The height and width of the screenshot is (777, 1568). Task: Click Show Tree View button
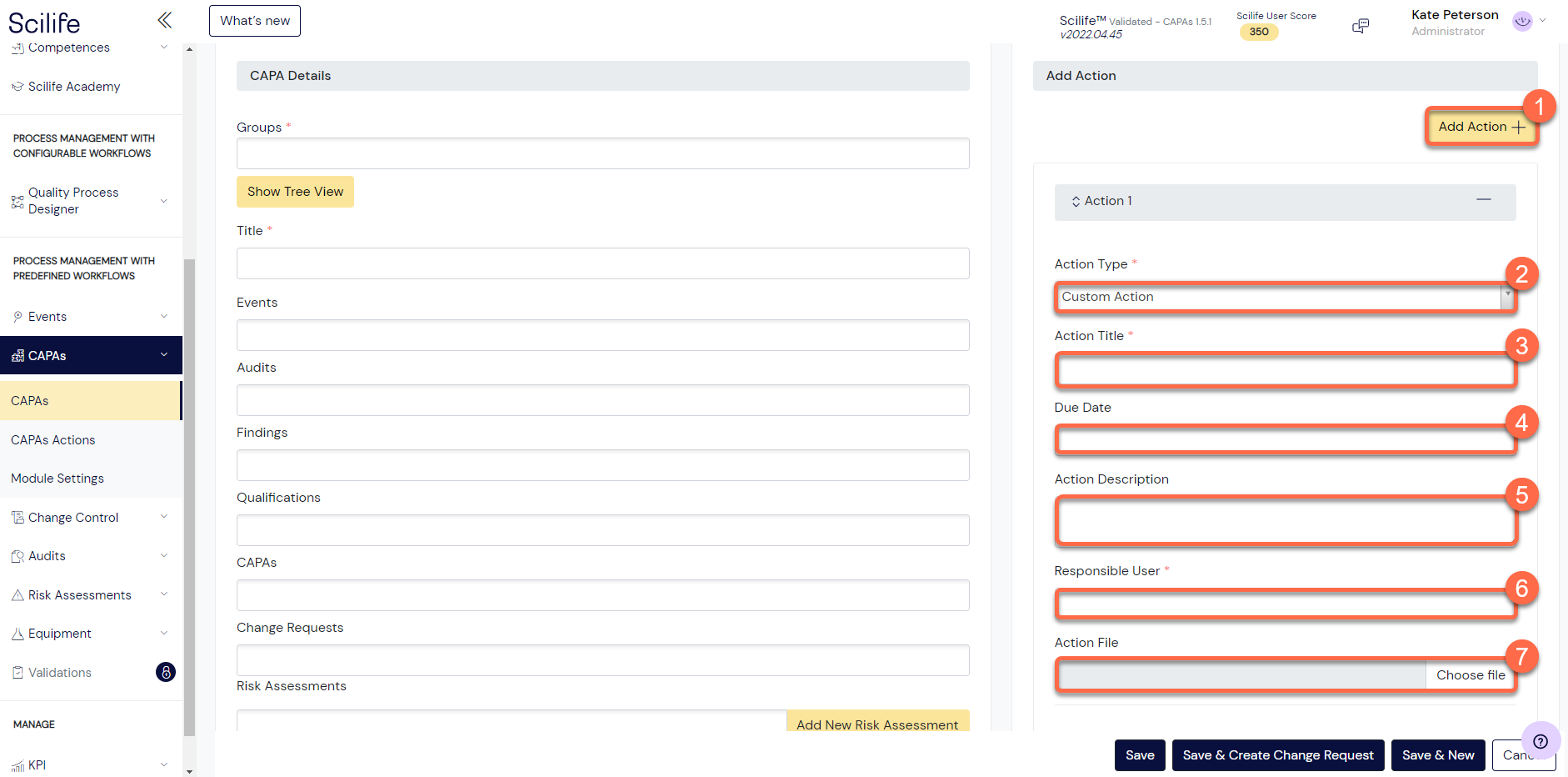coord(295,192)
